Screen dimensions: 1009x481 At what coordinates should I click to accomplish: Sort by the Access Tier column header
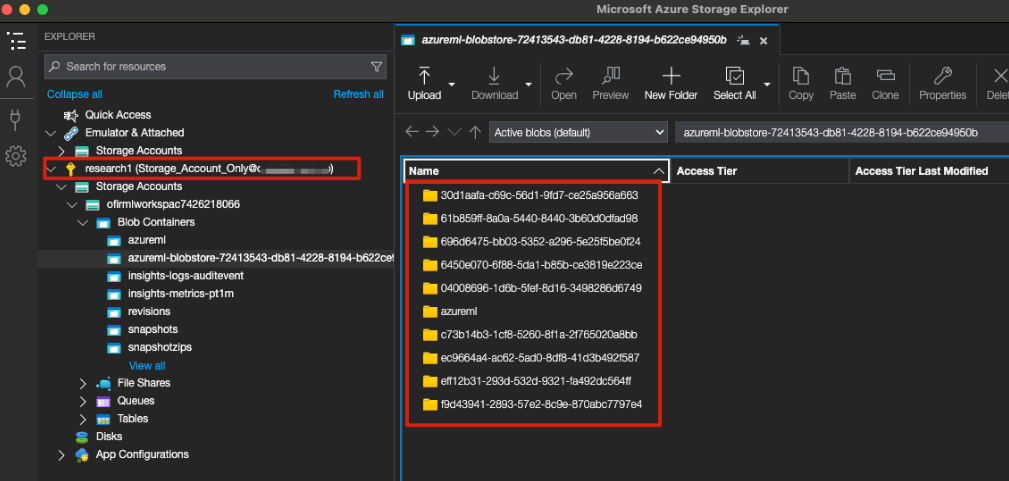click(x=759, y=171)
